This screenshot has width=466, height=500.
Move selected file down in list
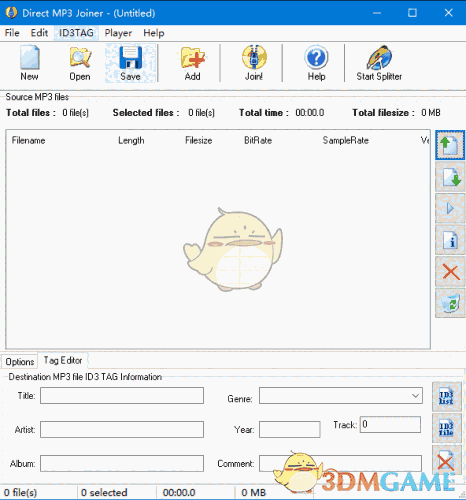(450, 177)
